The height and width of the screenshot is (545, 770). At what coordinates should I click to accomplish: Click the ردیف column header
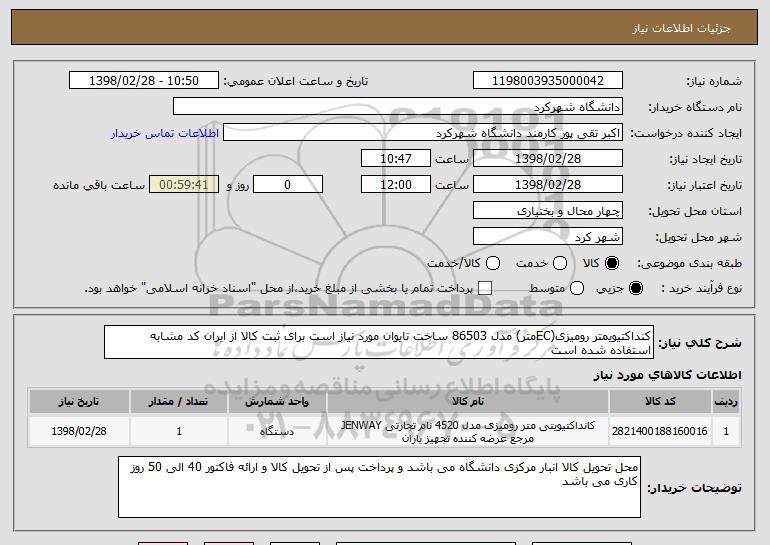click(x=726, y=402)
